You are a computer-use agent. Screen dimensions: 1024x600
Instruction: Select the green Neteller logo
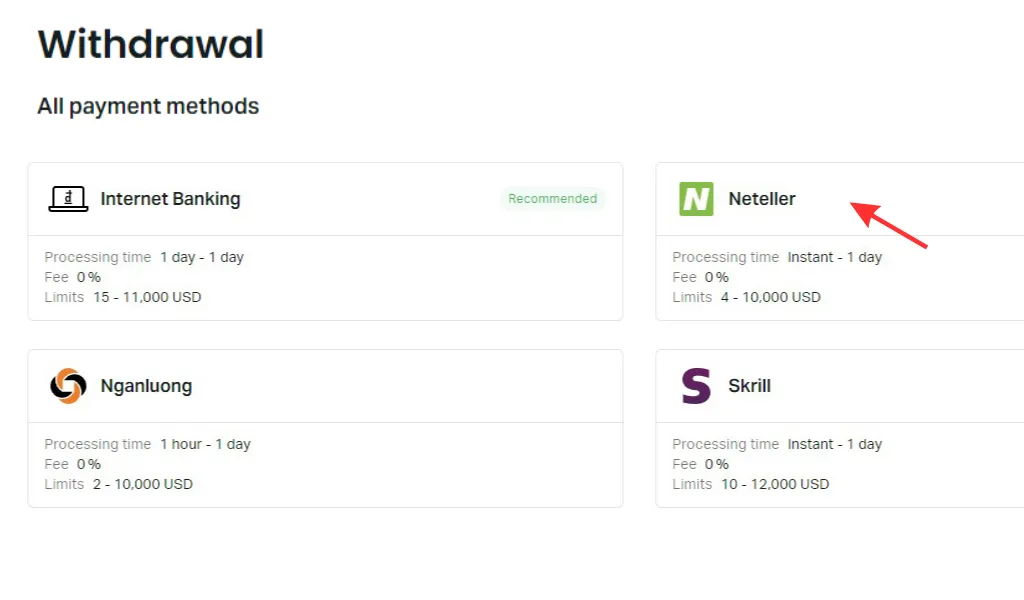(x=696, y=198)
